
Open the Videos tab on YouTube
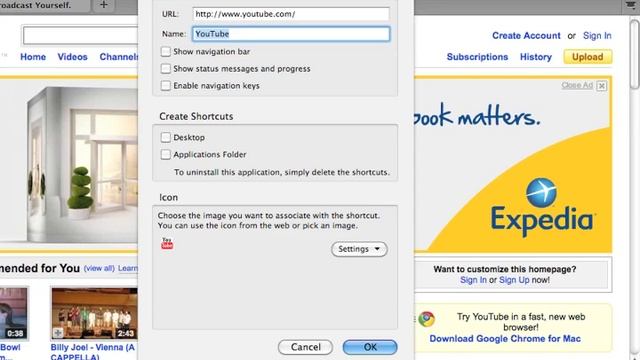pyautogui.click(x=72, y=57)
